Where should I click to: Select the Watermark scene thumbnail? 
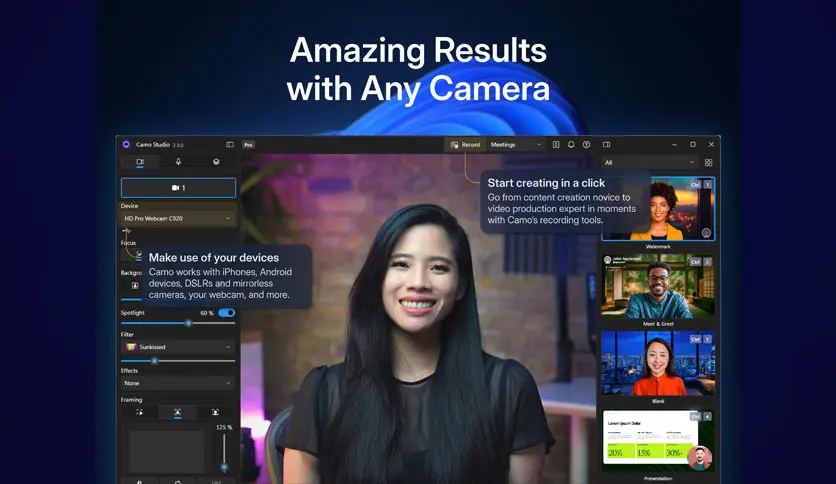(658, 209)
